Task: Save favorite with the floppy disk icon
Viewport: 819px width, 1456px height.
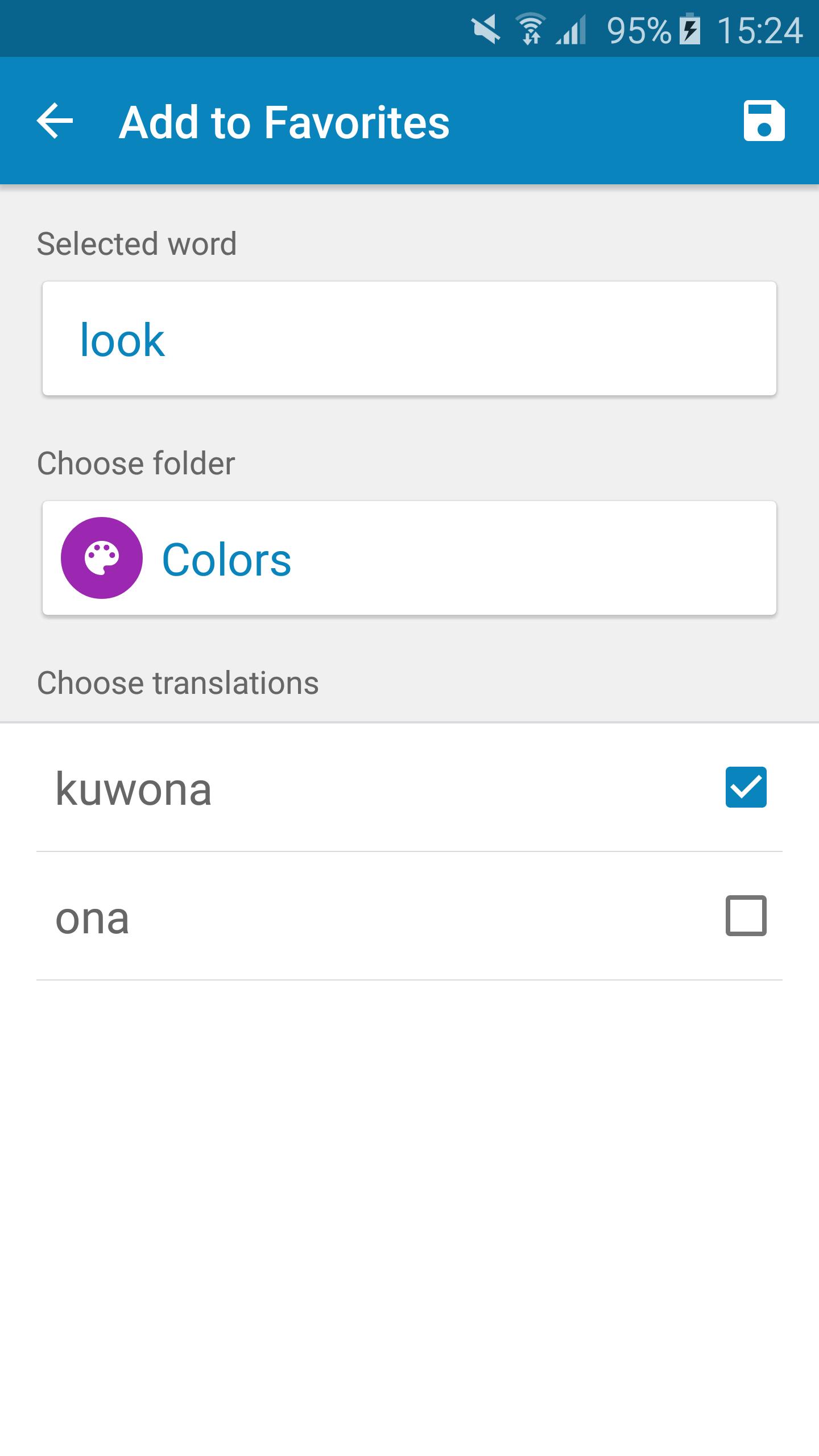Action: click(764, 121)
